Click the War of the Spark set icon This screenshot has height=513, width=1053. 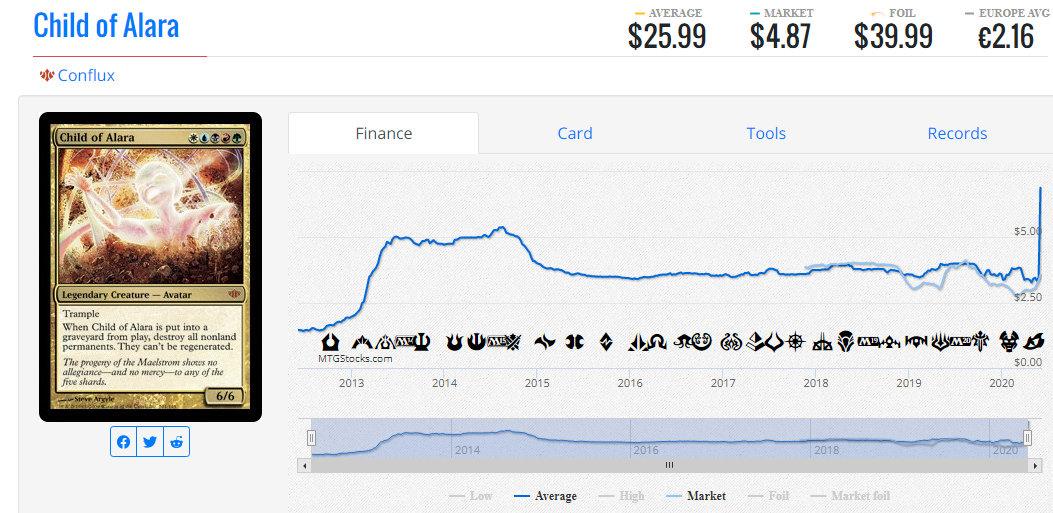pyautogui.click(x=941, y=342)
